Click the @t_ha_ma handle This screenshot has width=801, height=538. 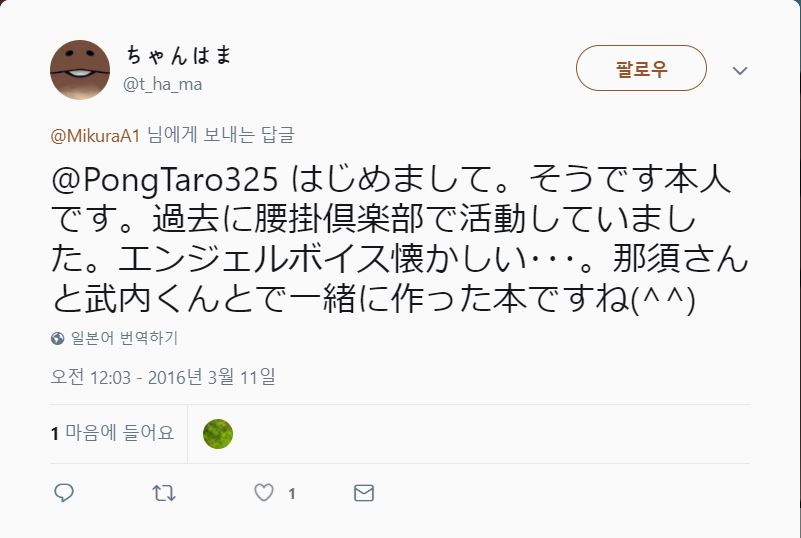(162, 84)
